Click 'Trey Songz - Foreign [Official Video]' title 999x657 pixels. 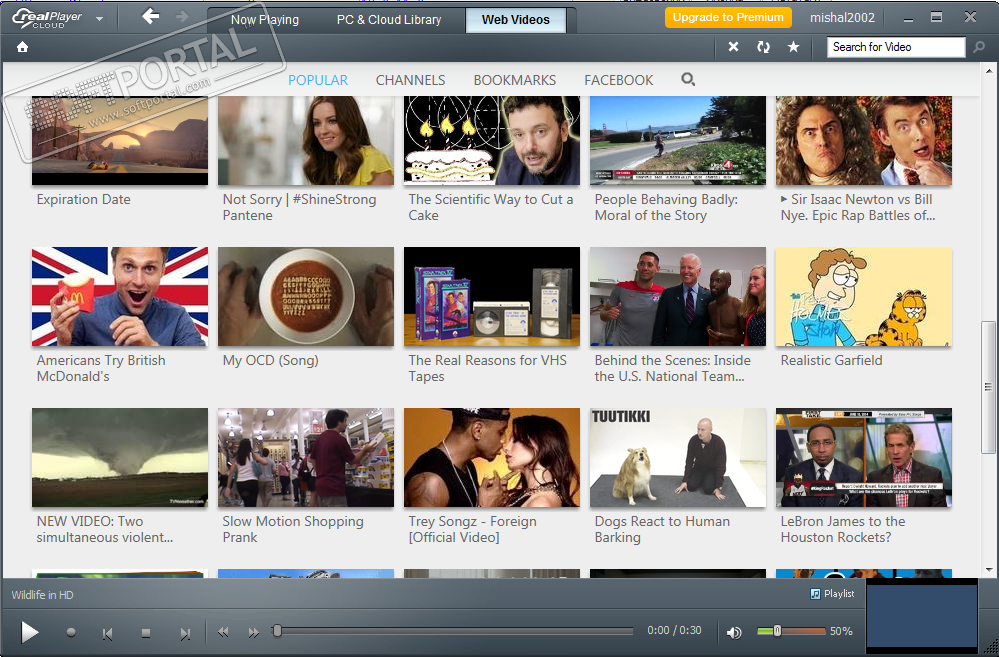point(473,530)
